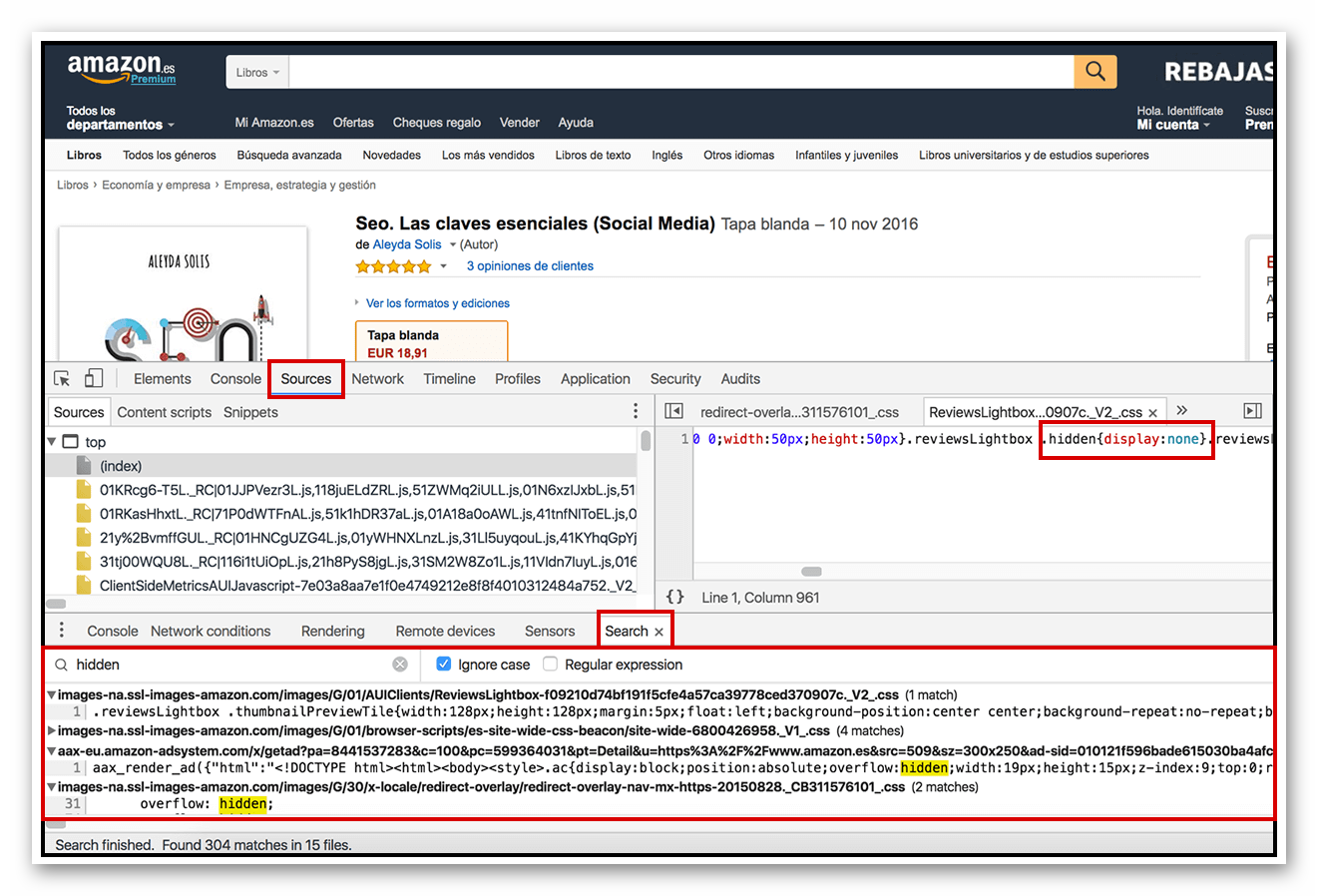Open the Mi cuenta dropdown

[x=1179, y=118]
